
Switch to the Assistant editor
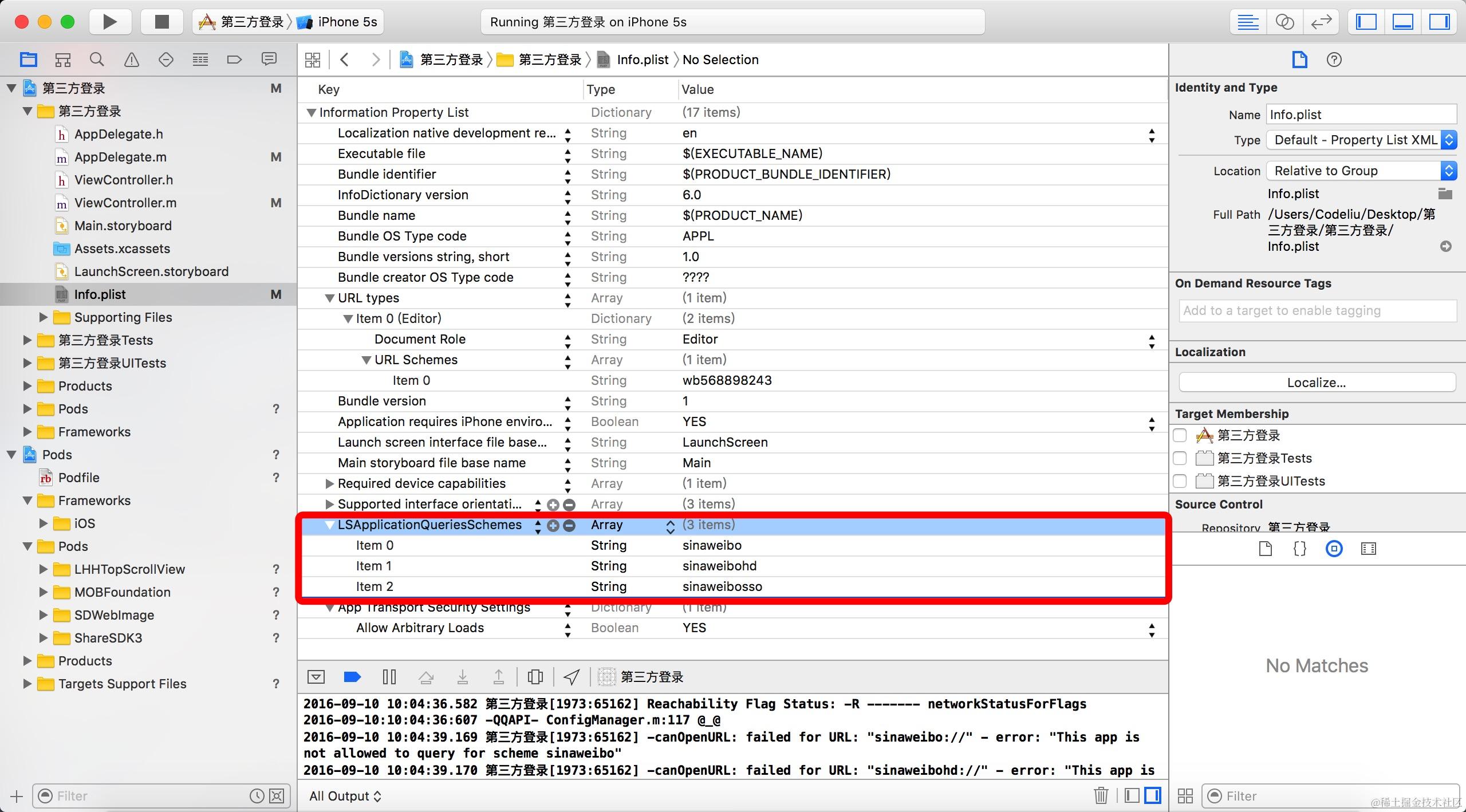pos(1284,22)
